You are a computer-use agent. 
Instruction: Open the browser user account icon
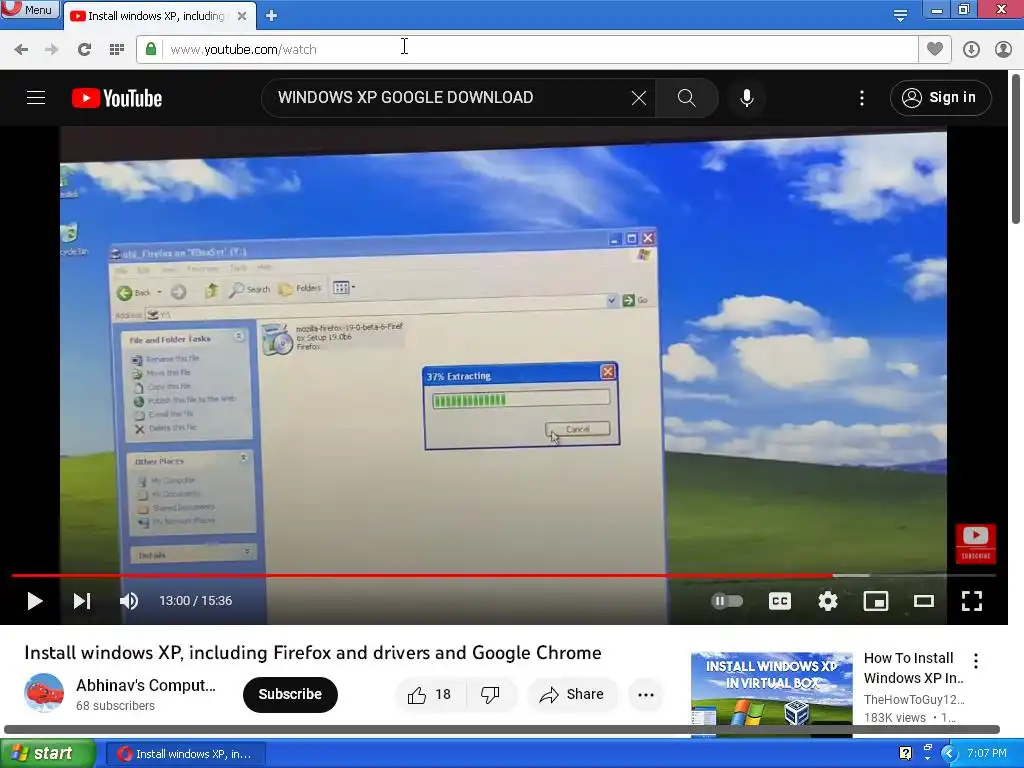coord(1003,49)
